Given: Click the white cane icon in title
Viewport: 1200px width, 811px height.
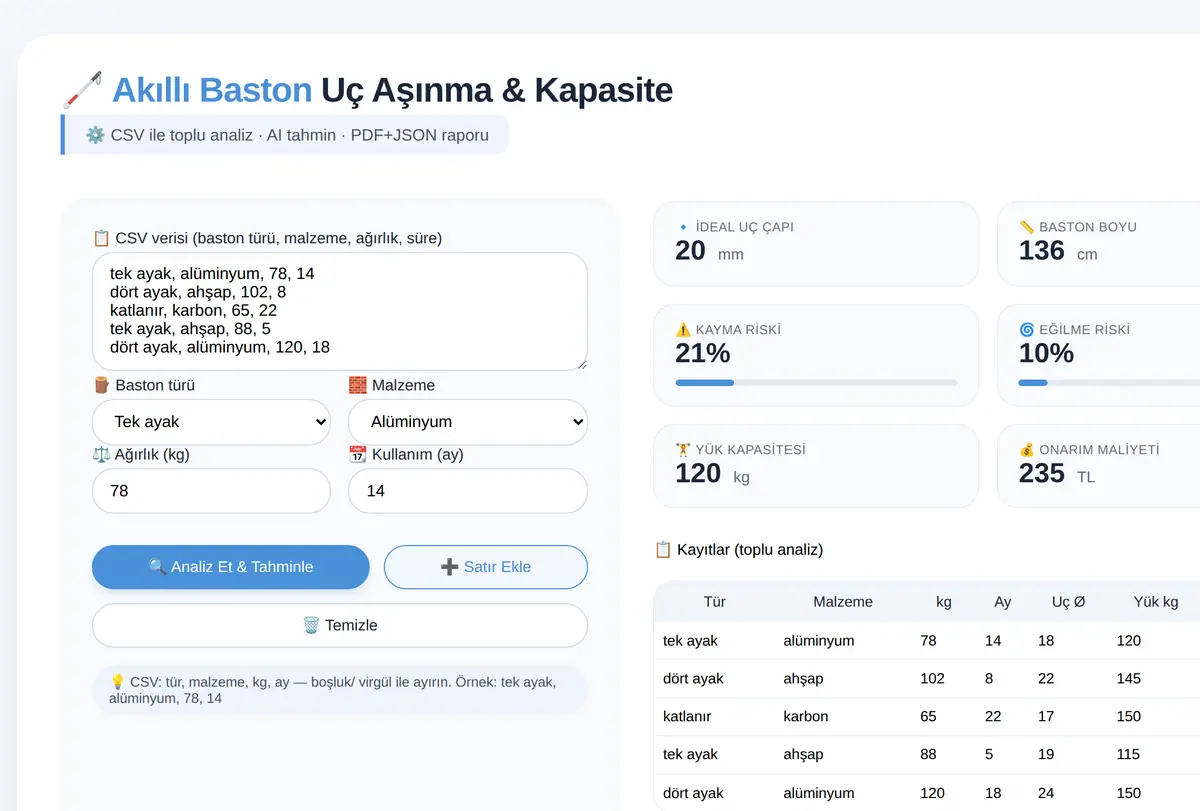Looking at the screenshot, I should (x=83, y=90).
